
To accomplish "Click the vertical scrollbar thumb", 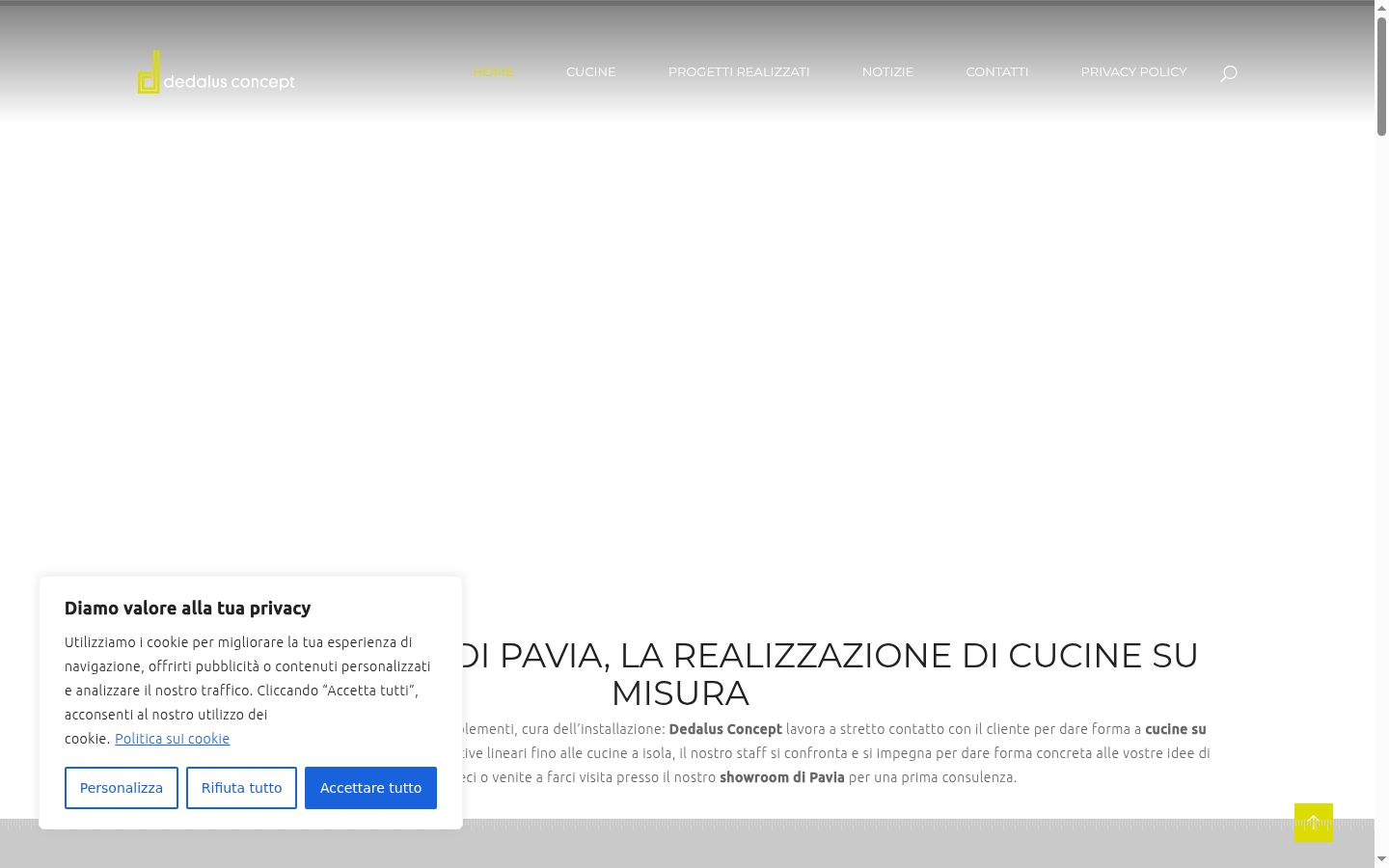I will [x=1381, y=77].
